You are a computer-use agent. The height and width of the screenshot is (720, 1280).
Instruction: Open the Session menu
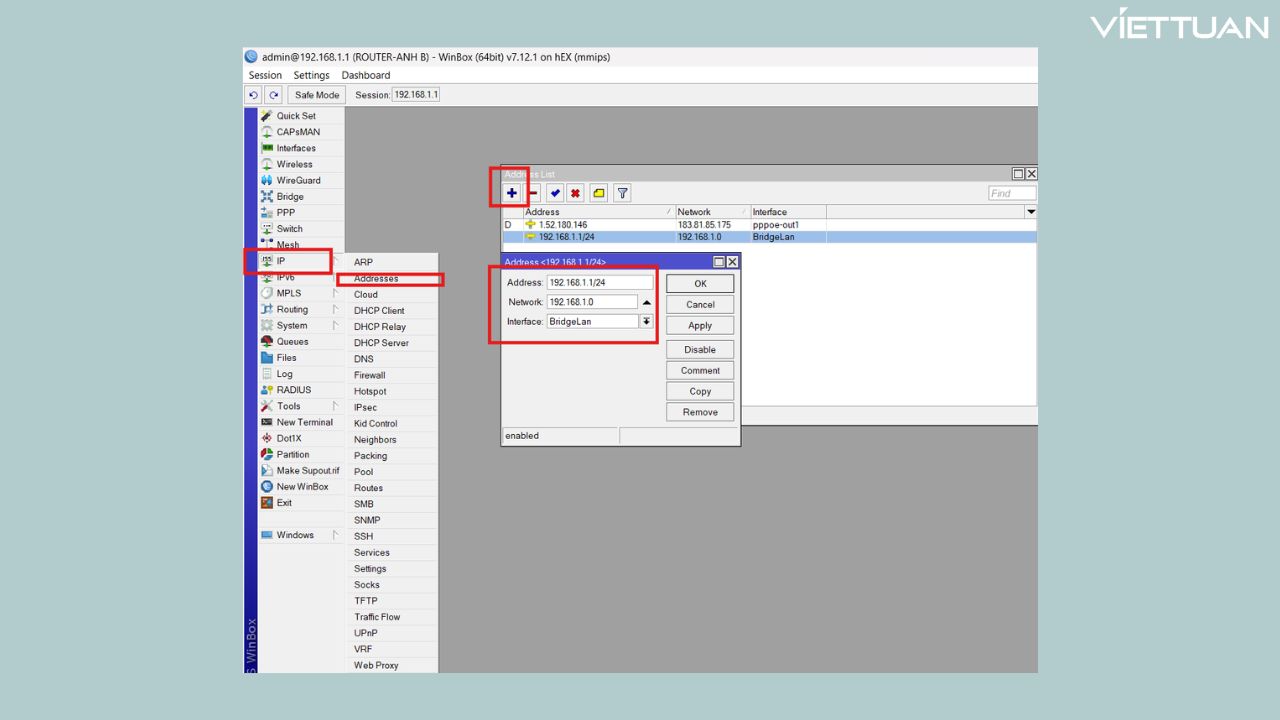(x=265, y=75)
